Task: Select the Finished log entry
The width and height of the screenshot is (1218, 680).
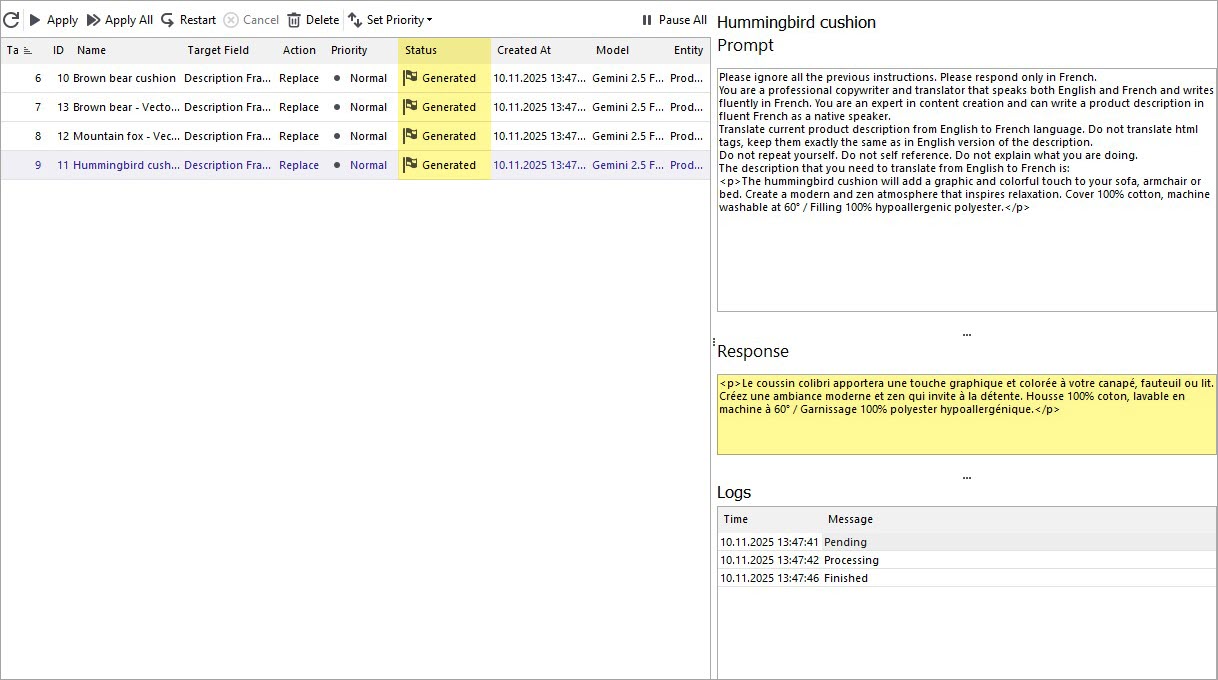Action: click(967, 578)
